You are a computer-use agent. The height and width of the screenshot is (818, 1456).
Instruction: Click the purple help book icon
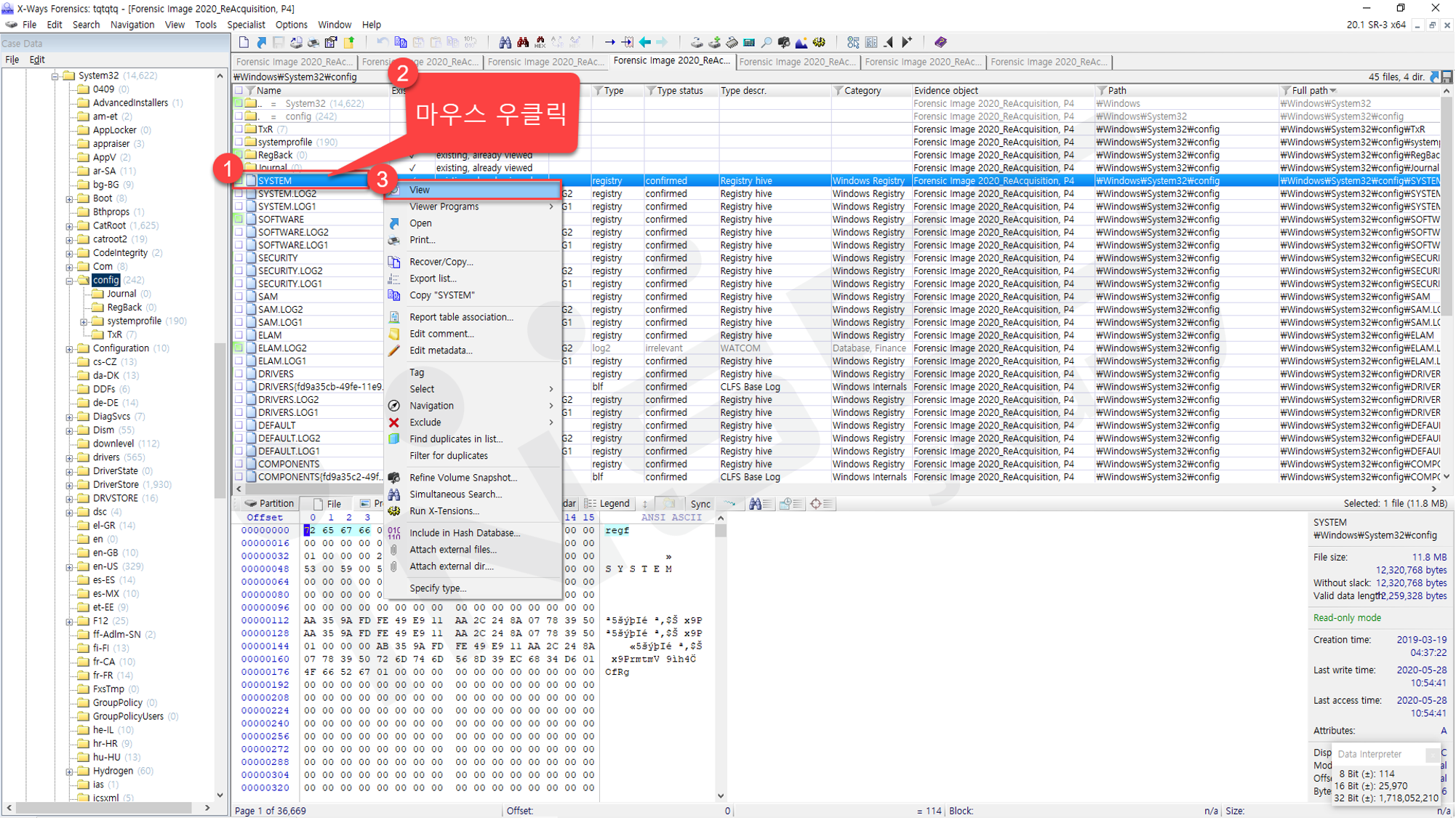click(x=940, y=42)
